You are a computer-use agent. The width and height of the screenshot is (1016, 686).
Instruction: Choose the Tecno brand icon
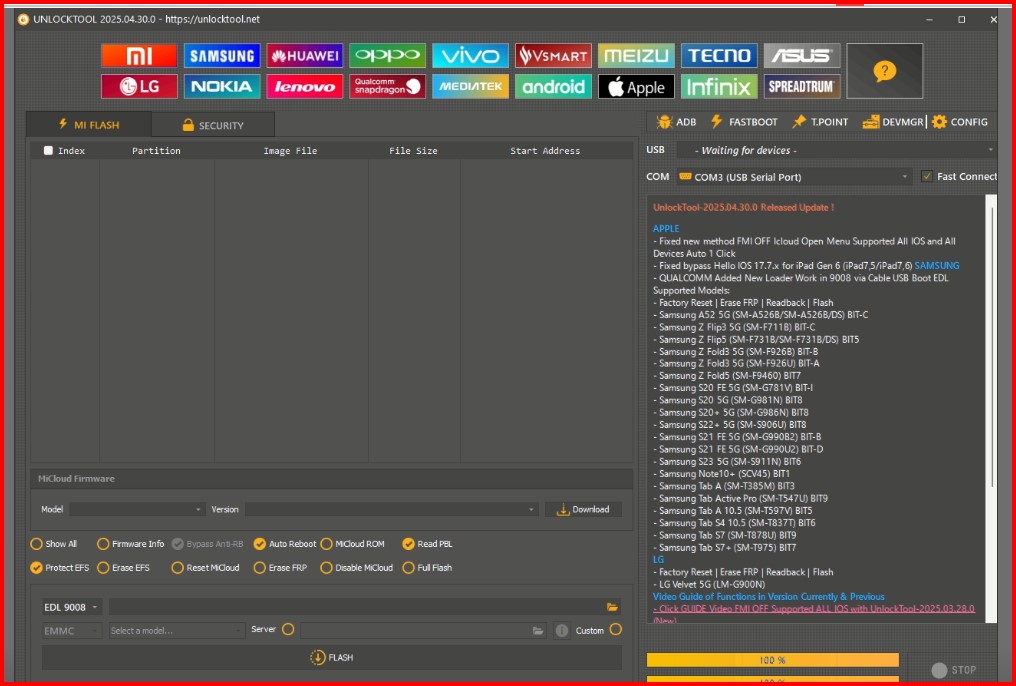pos(719,56)
